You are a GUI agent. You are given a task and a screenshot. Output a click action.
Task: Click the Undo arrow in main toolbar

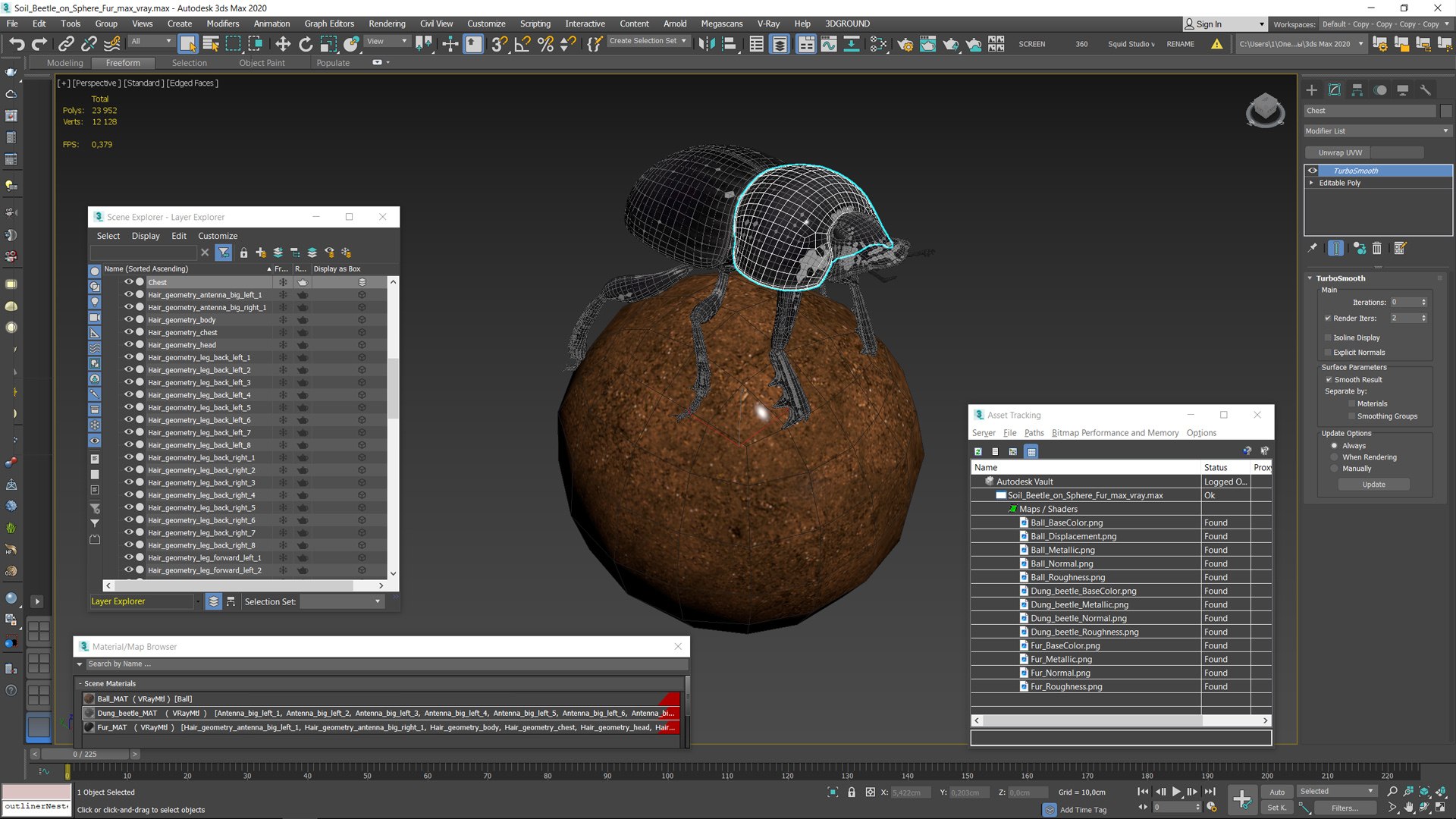pos(17,44)
